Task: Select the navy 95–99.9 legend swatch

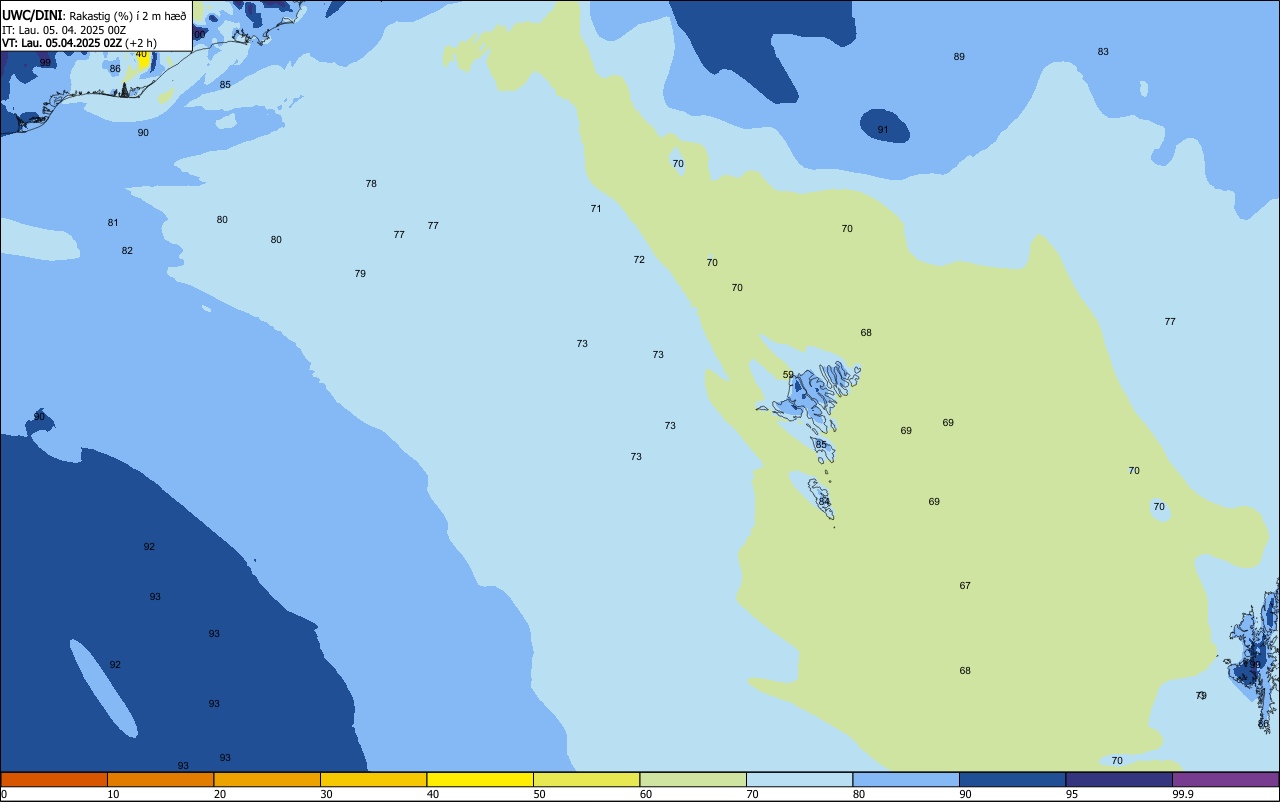Action: 1119,779
